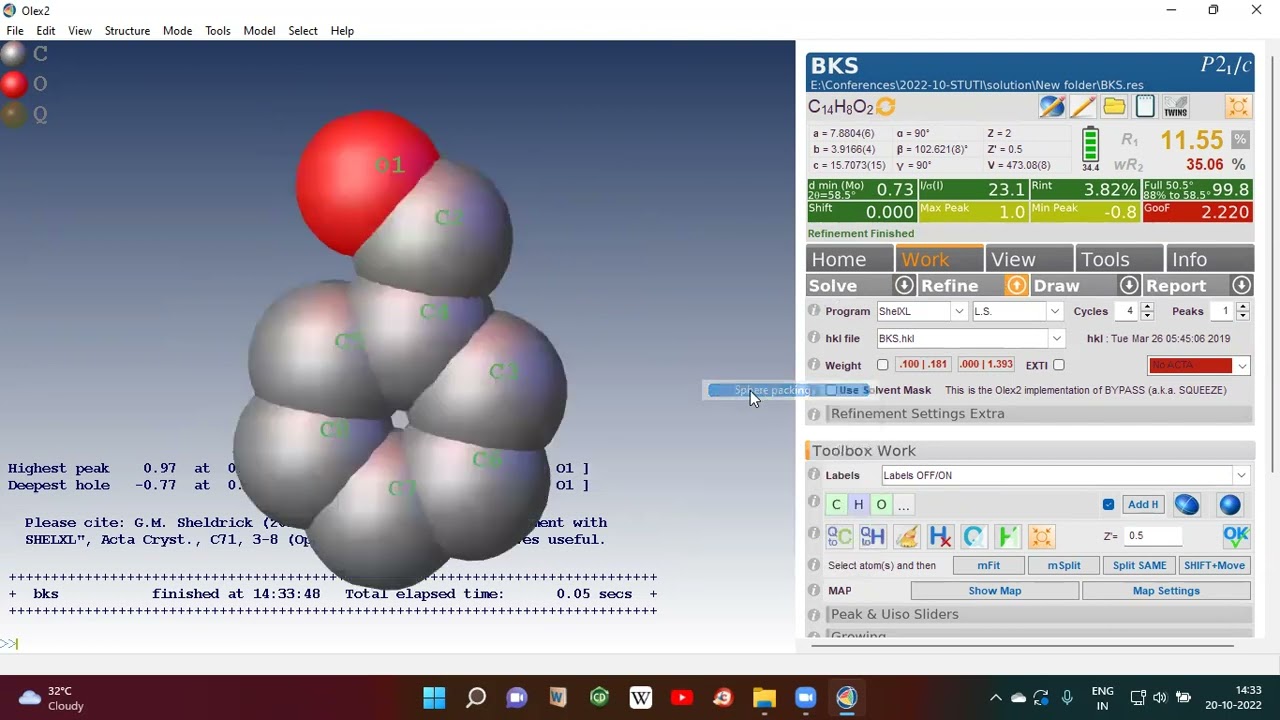This screenshot has height=720, width=1280.
Task: Expand the Draw options arrow
Action: click(x=1129, y=286)
